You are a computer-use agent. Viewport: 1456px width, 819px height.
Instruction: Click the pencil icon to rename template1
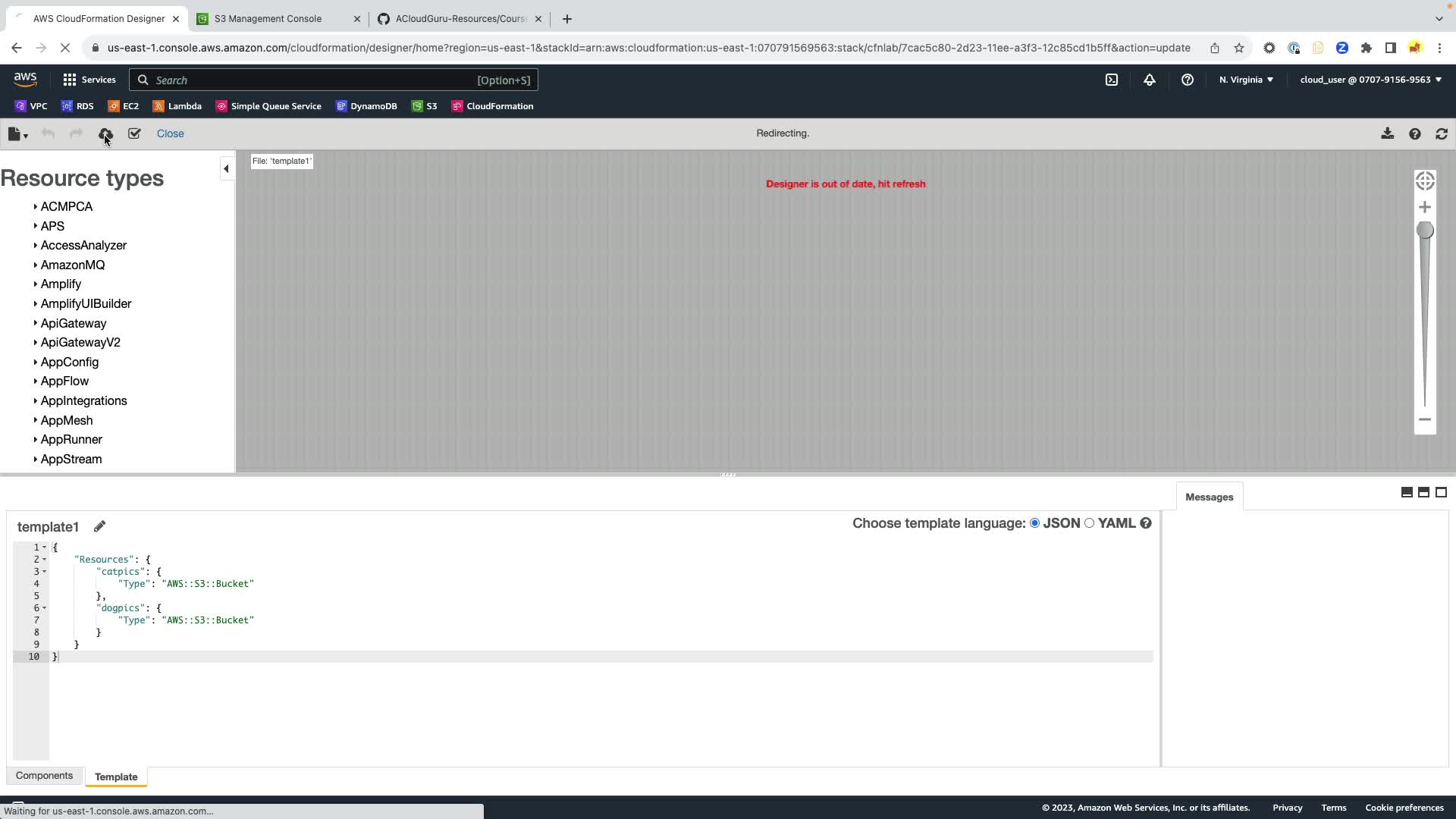click(x=99, y=526)
